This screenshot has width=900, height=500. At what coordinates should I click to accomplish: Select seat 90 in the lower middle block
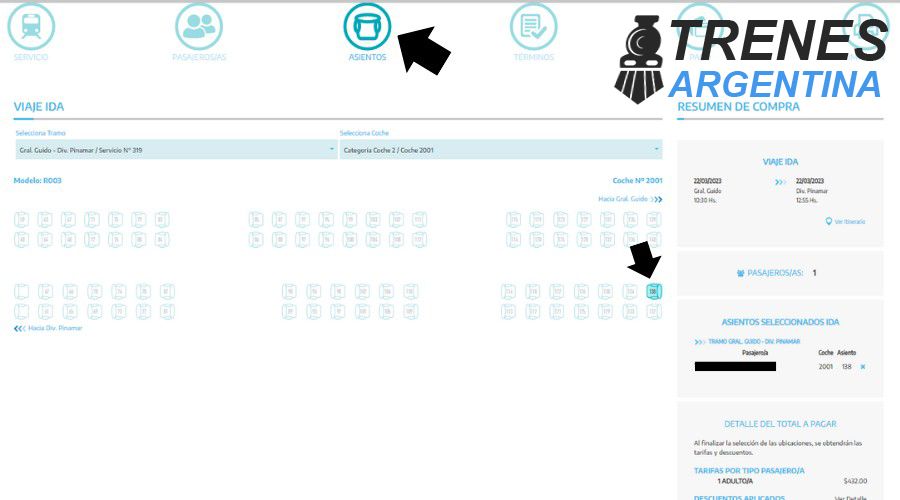(289, 291)
